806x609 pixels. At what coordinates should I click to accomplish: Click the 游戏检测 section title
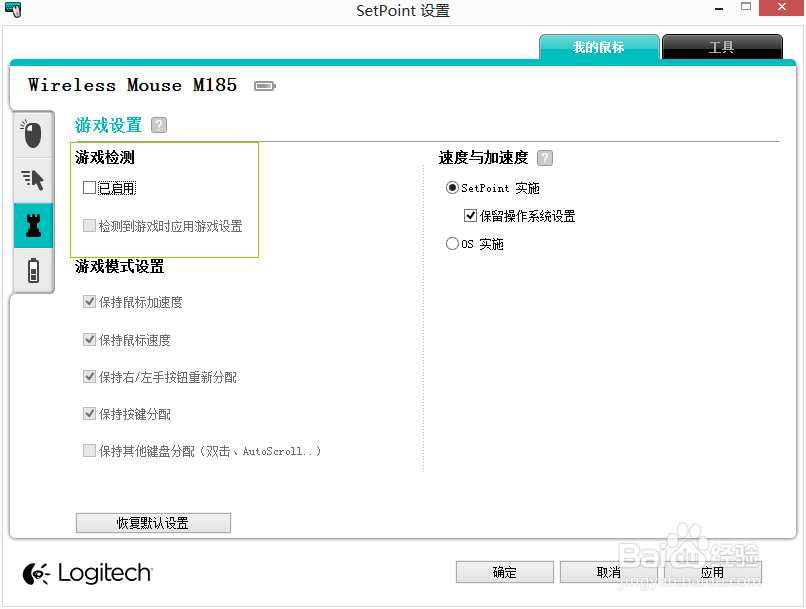coord(105,157)
